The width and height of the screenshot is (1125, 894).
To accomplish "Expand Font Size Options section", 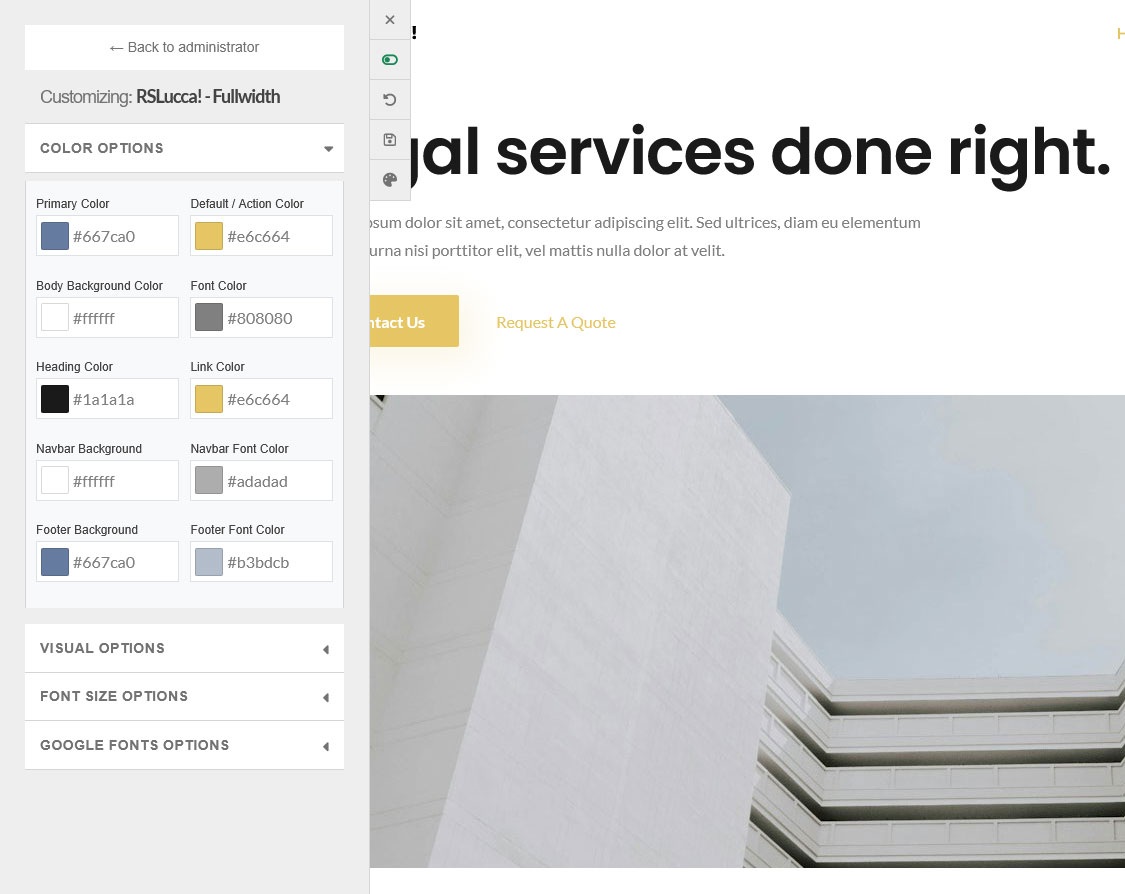I will click(x=184, y=697).
